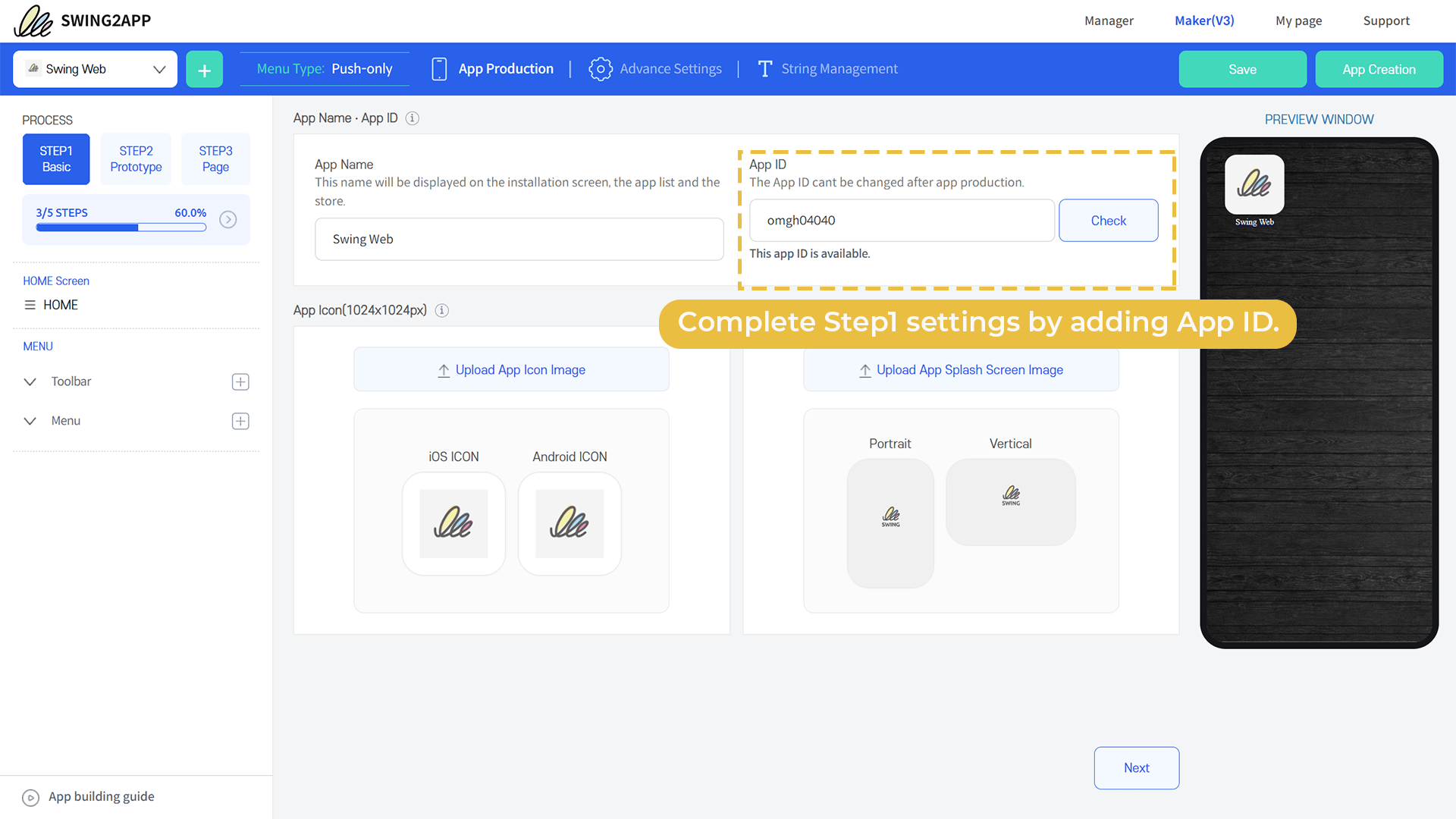This screenshot has width=1456, height=819.
Task: Open Advance Settings gear icon
Action: tap(601, 68)
